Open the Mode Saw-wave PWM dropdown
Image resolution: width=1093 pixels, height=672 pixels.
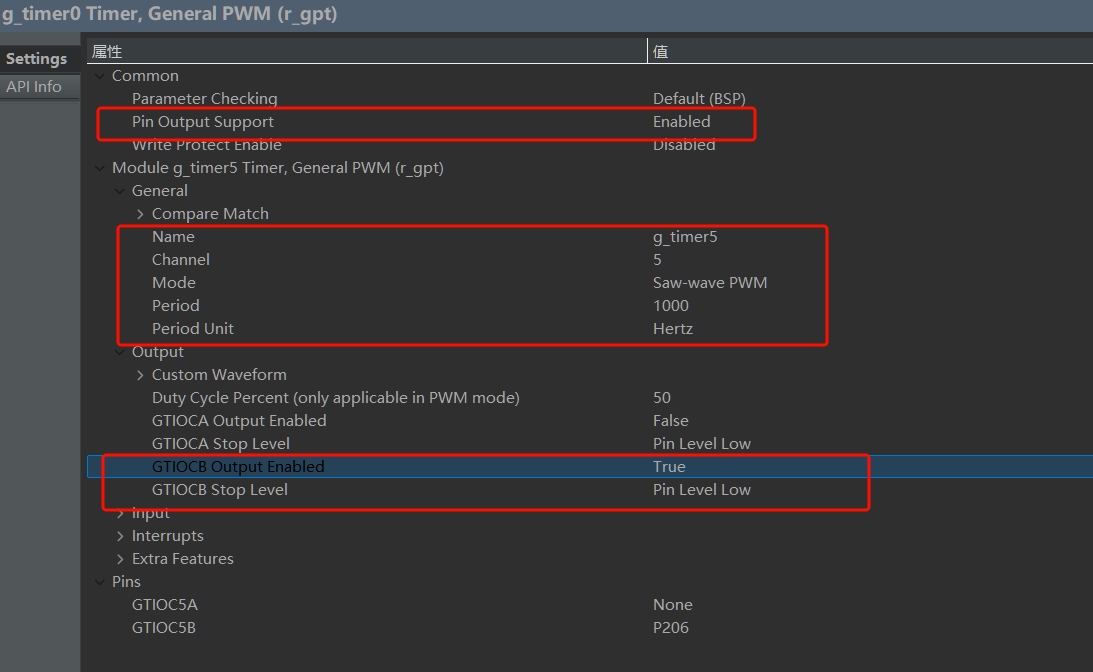click(710, 283)
